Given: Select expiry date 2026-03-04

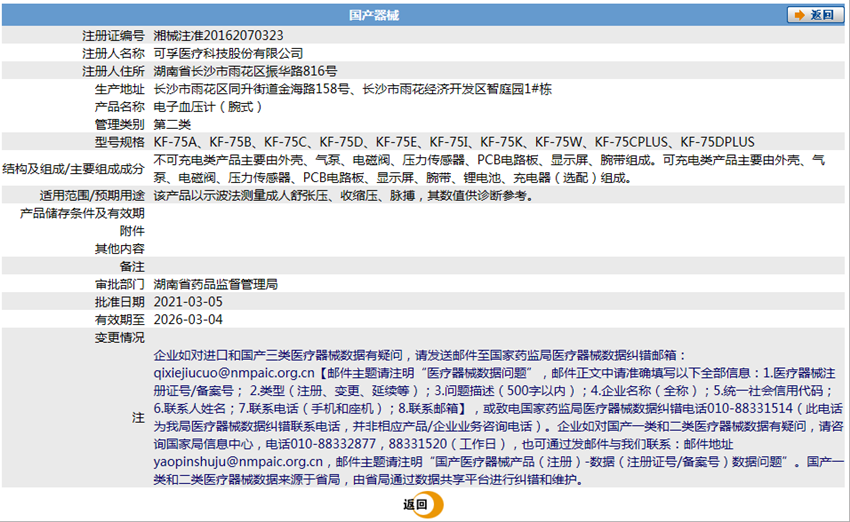Looking at the screenshot, I should click(x=188, y=319).
